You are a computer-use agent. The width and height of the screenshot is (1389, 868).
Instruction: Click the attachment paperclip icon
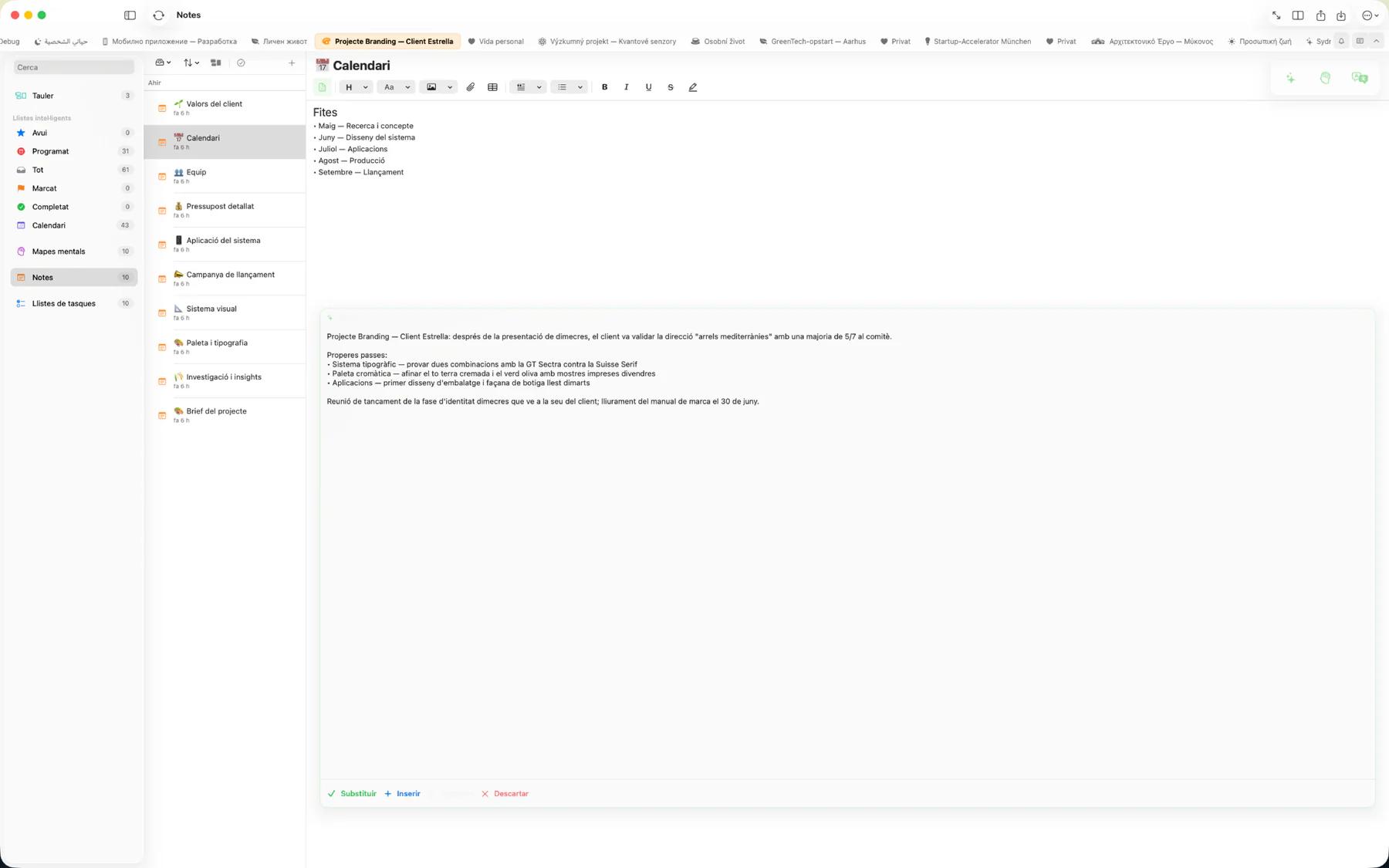(471, 87)
